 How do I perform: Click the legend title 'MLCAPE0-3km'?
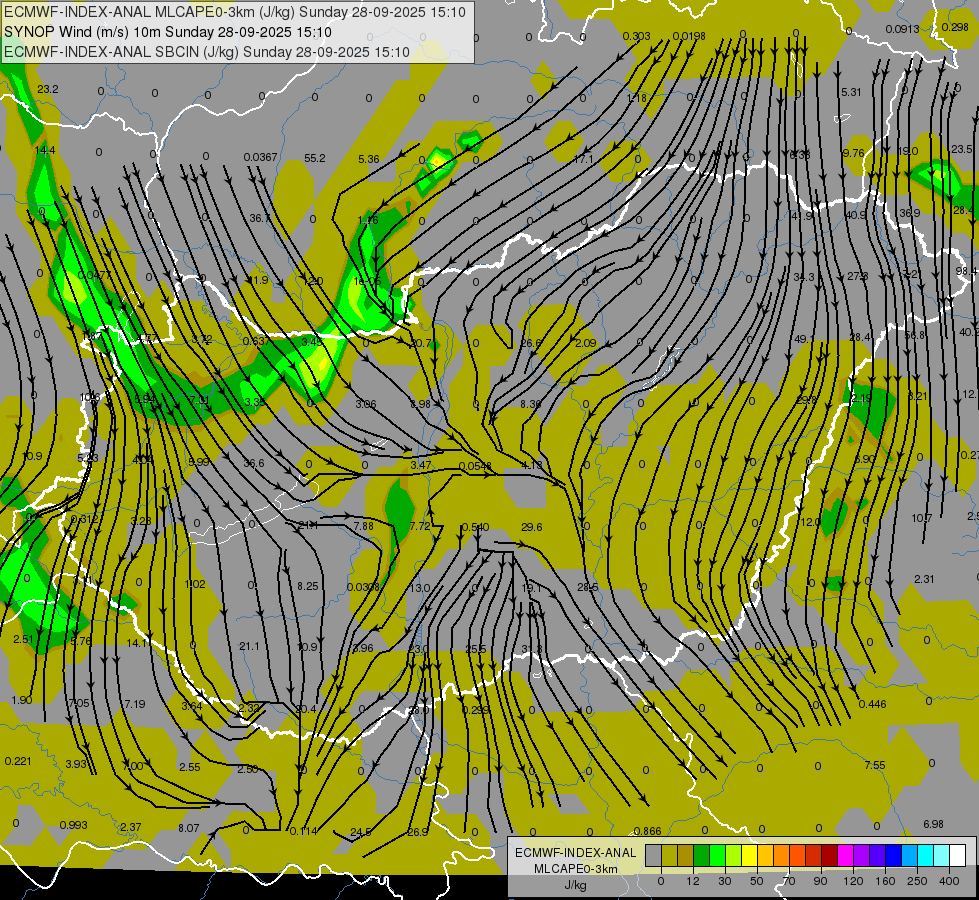[x=576, y=869]
